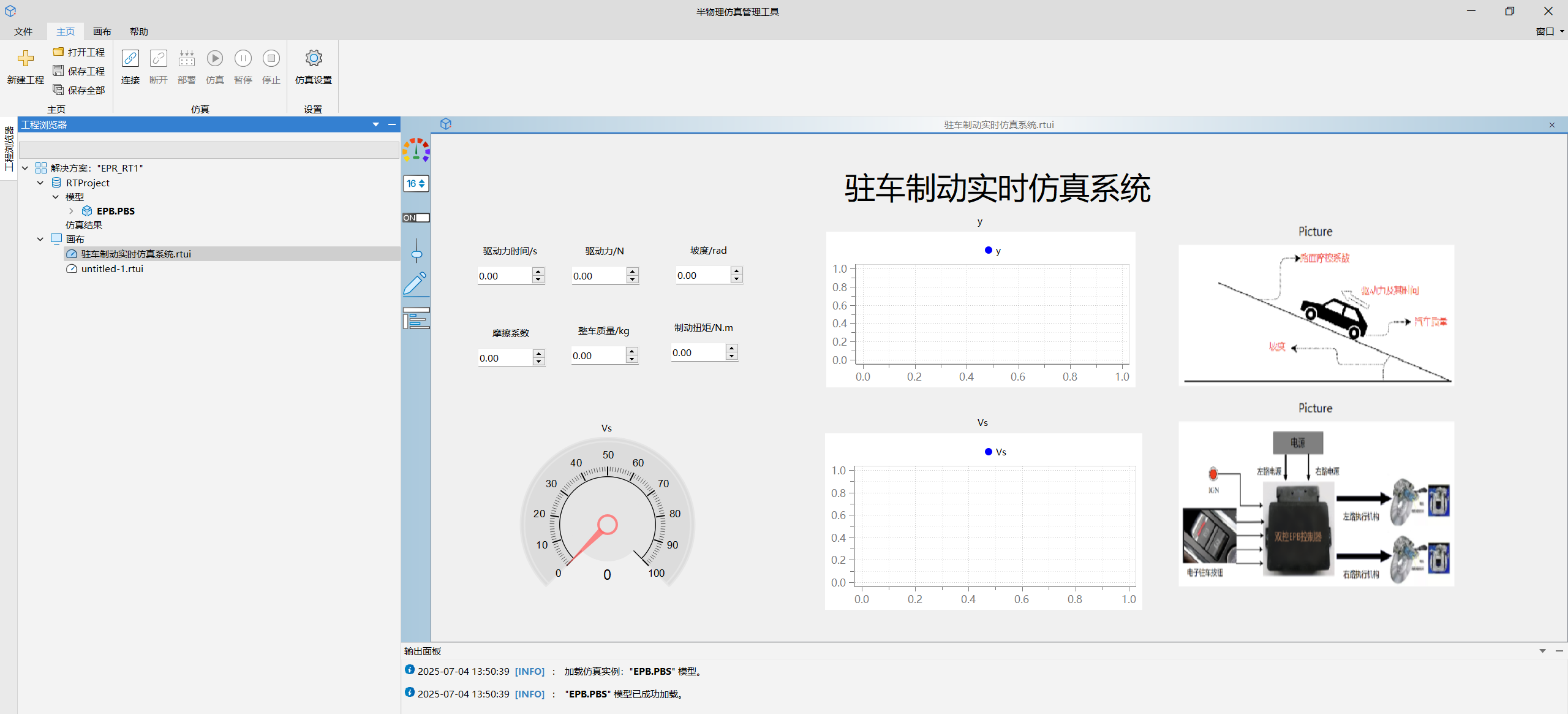This screenshot has height=714, width=1568.
Task: Decrease the 坡度/rad value with down arrow
Action: (x=737, y=279)
